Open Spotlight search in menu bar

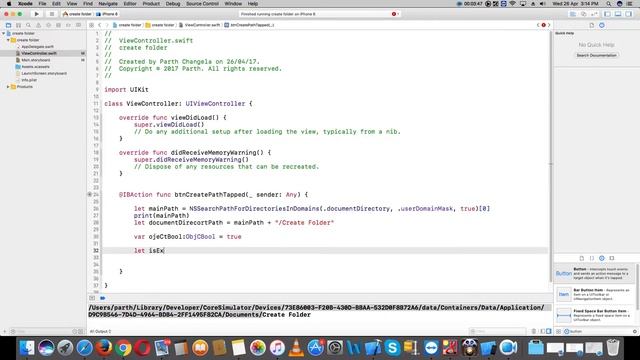609,4
